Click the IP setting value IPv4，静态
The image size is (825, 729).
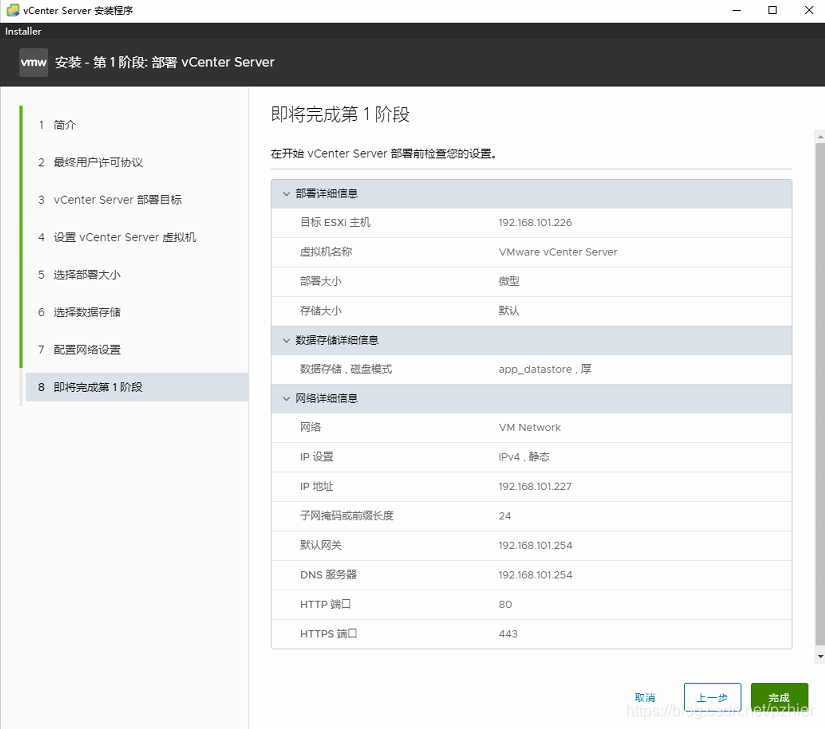coord(524,457)
